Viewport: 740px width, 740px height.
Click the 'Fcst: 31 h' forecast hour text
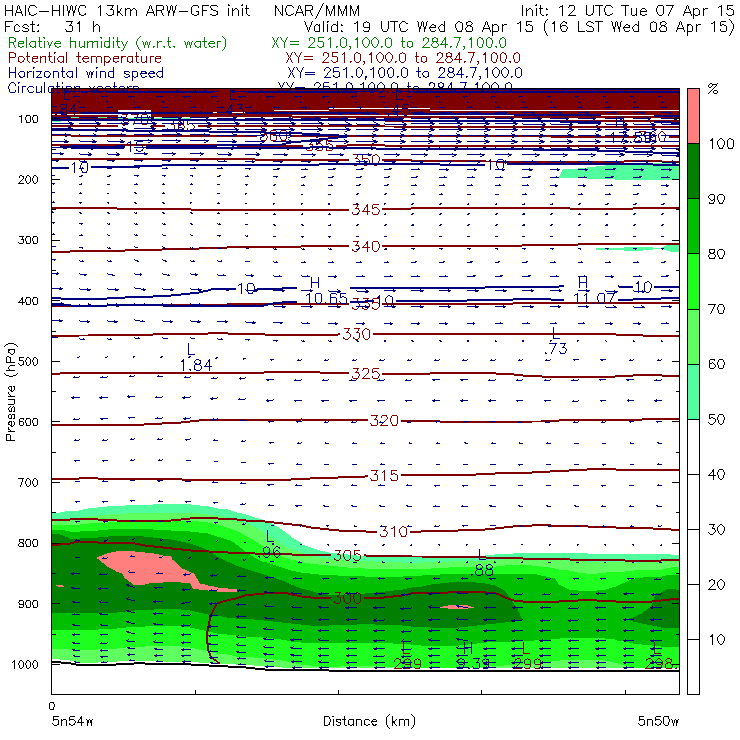pos(52,27)
